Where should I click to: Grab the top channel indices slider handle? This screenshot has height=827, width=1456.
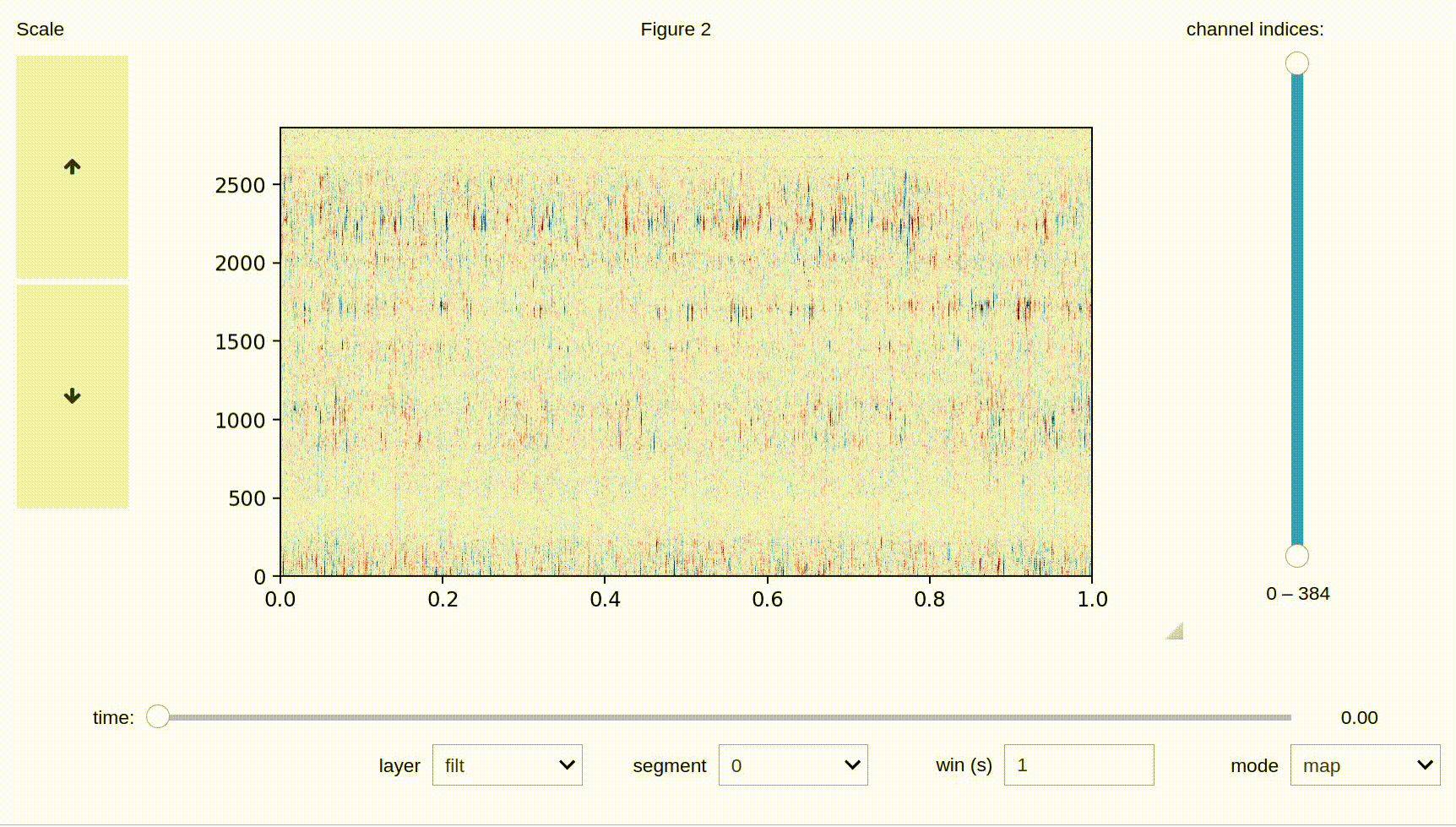coord(1296,62)
